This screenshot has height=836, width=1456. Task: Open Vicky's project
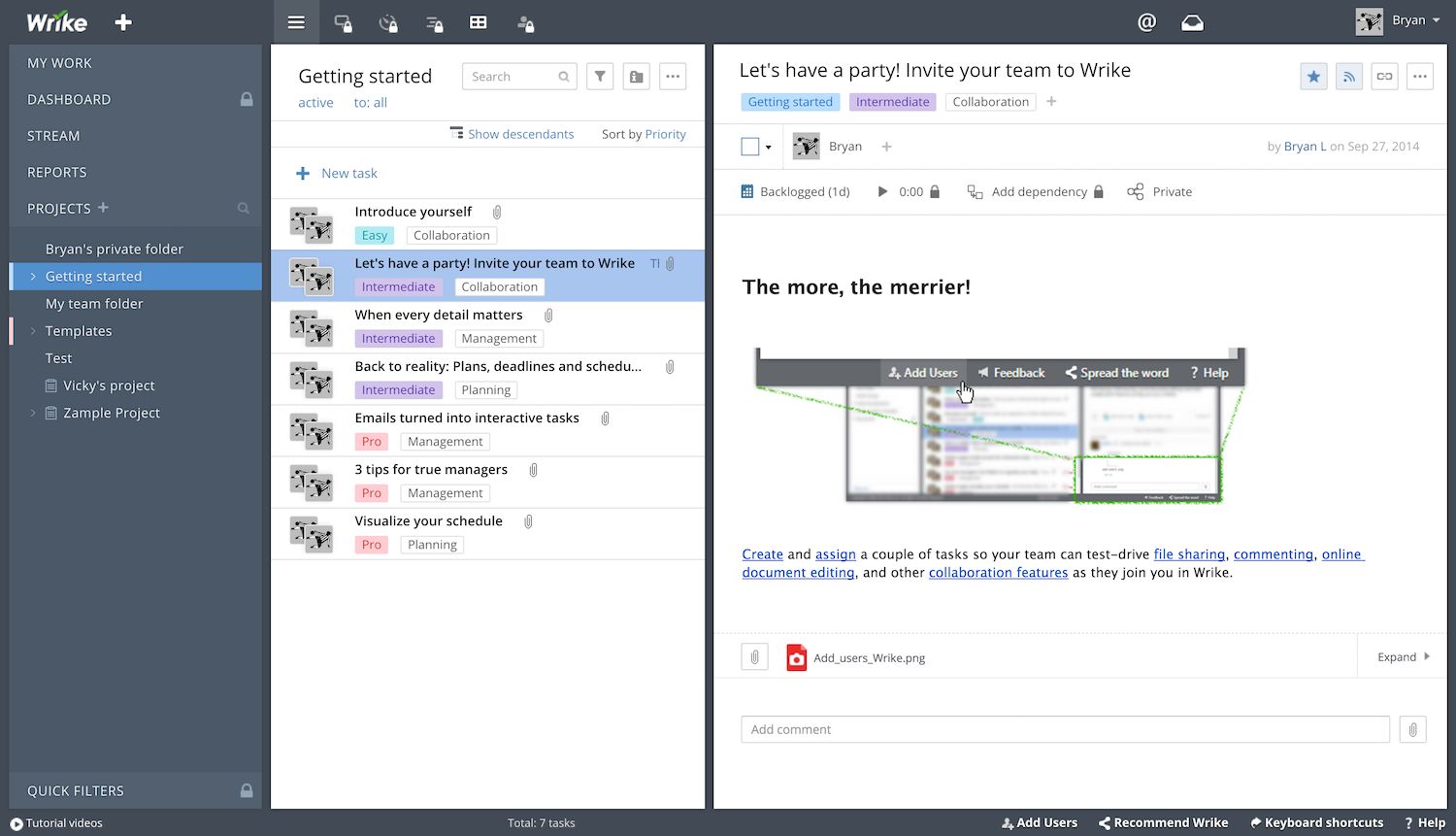[x=109, y=385]
